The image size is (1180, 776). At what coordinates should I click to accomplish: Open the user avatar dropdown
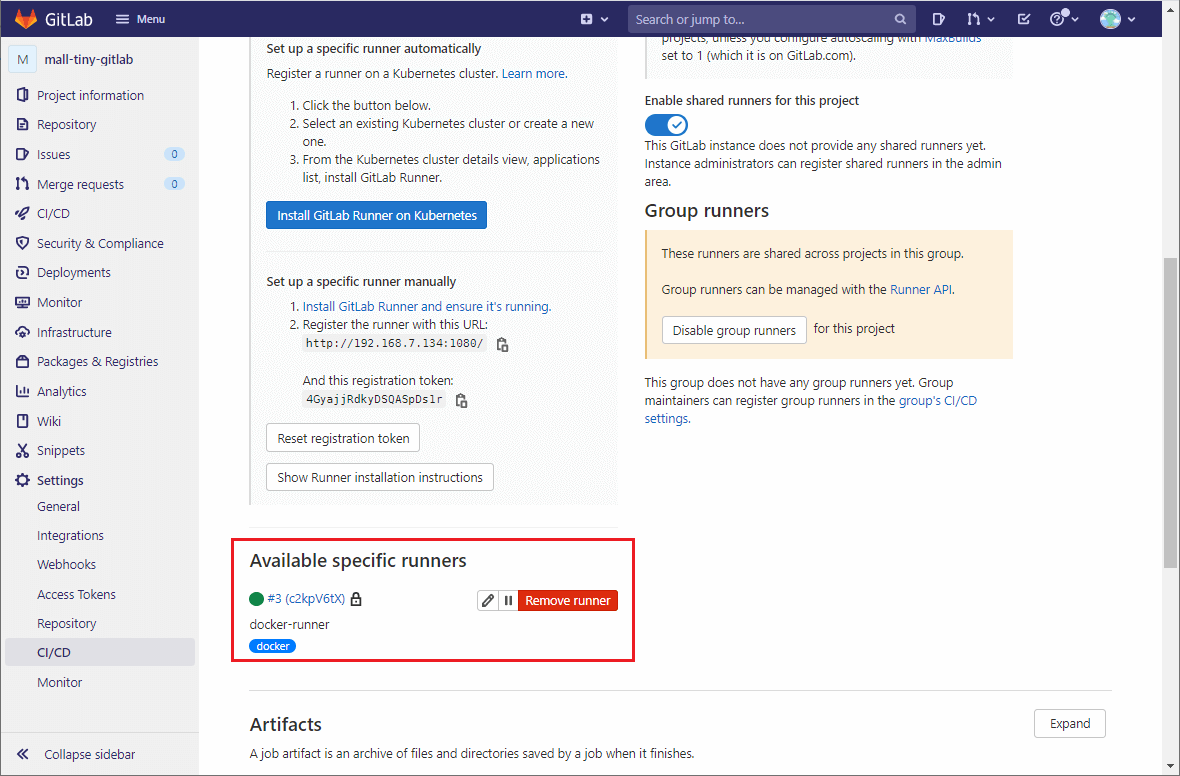(1118, 19)
